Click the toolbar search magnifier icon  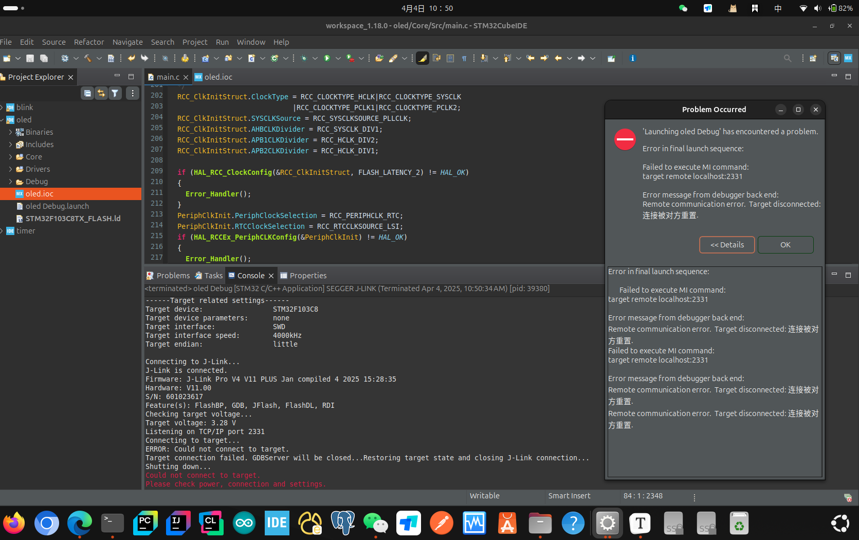pos(787,58)
